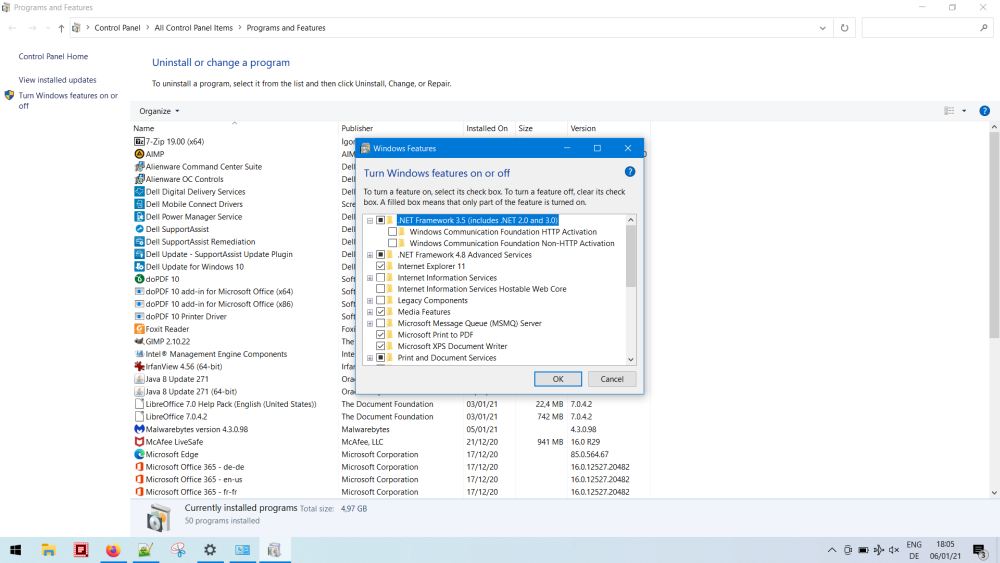Open the View installed updates link
Screen dimensions: 1000x563
(x=57, y=80)
